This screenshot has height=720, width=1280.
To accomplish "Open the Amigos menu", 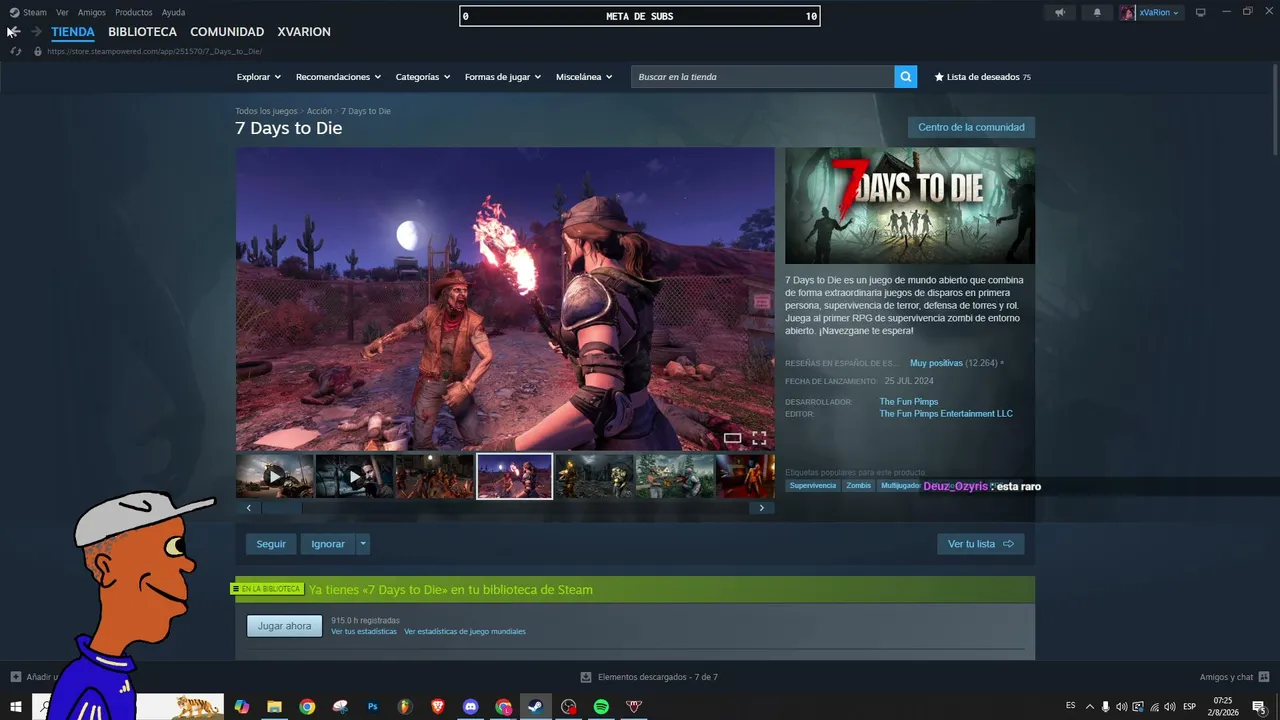I will (x=92, y=13).
